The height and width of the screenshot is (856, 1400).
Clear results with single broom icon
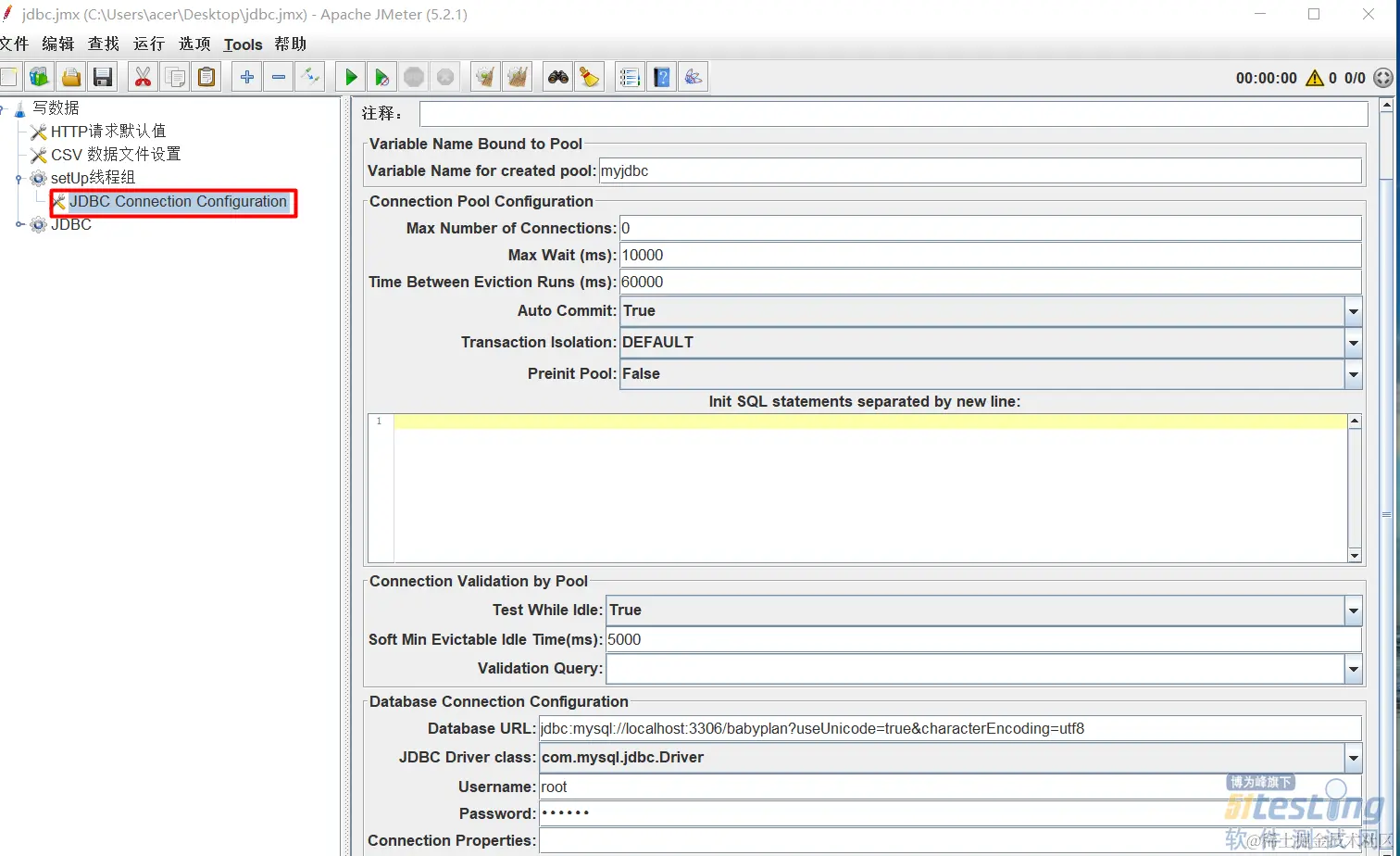(485, 77)
